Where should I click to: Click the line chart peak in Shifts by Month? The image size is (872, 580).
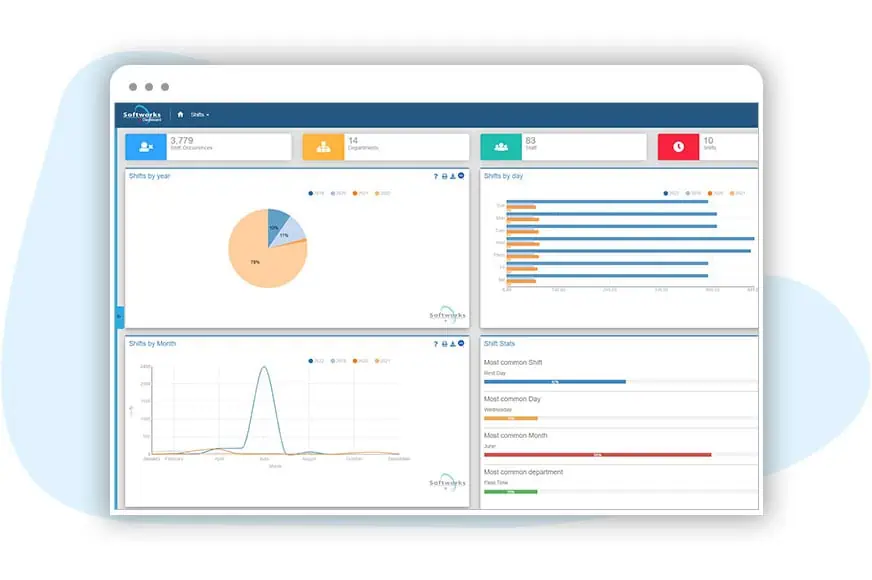264,367
